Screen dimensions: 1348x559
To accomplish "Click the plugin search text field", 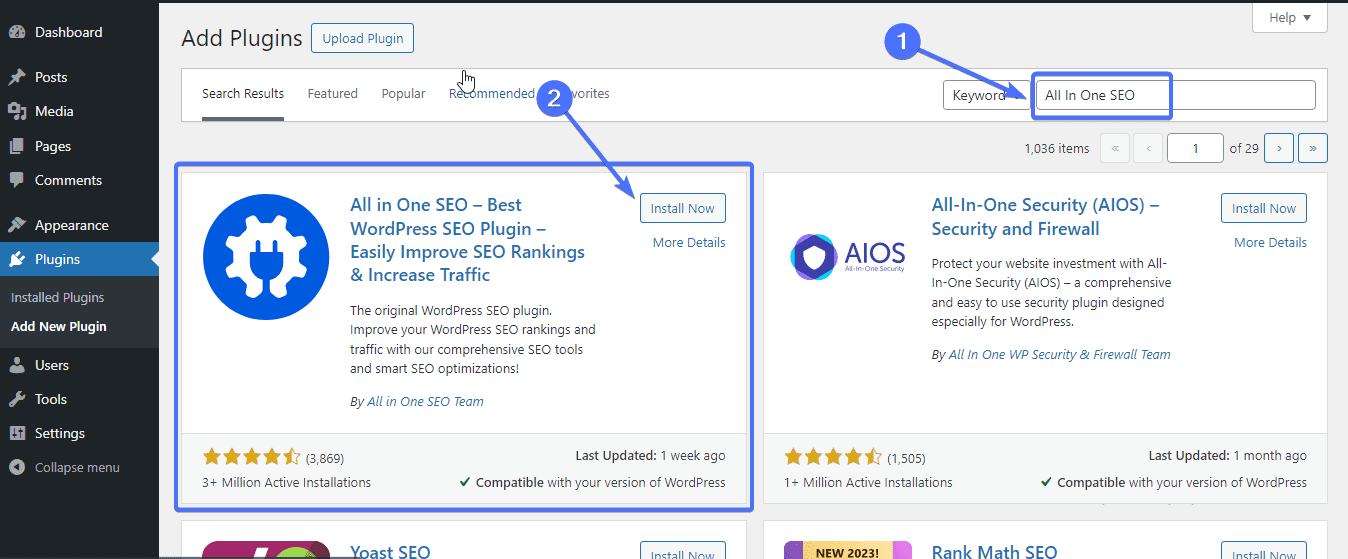I will point(1176,95).
